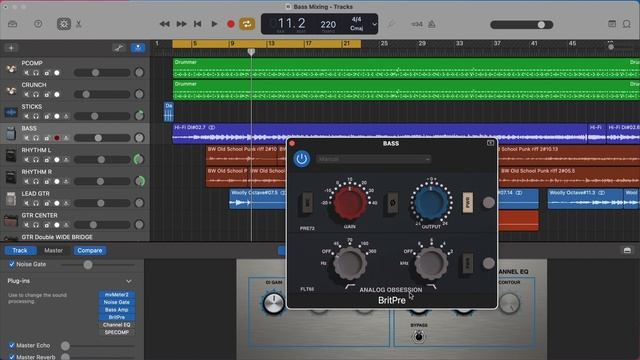Open the Noise Gate plug-in slot

pyautogui.click(x=117, y=302)
